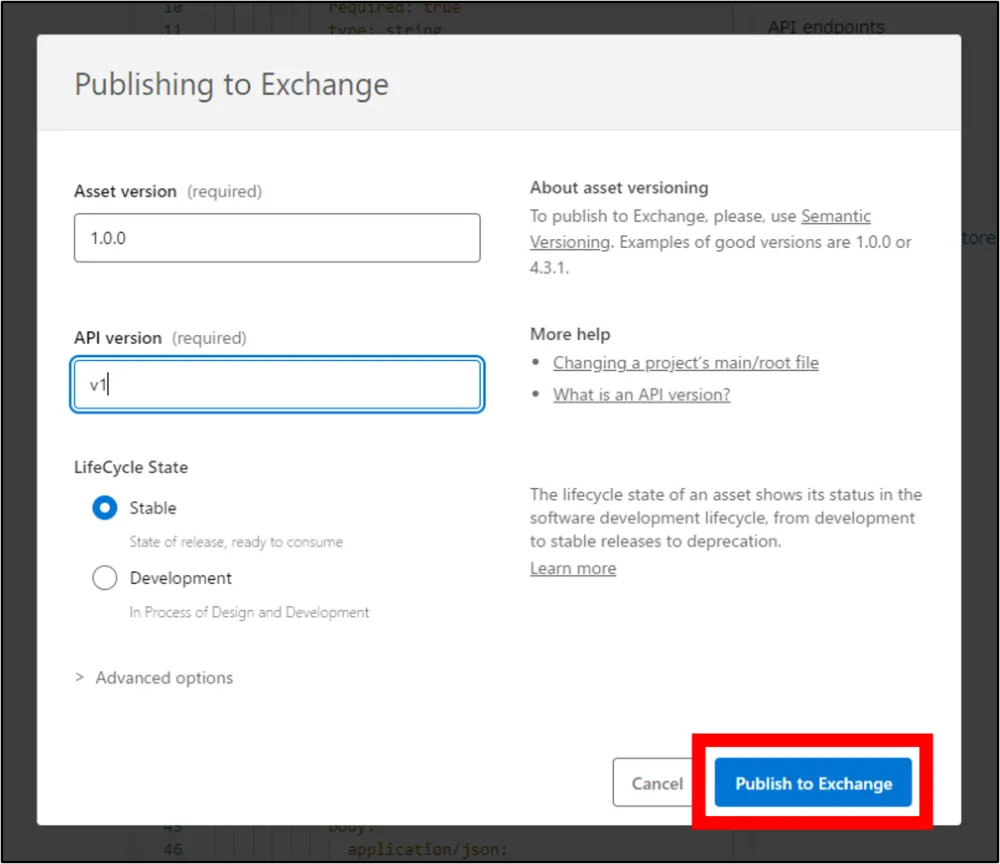
Task: Click 'API endpoints' text in background window
Action: pyautogui.click(x=826, y=27)
